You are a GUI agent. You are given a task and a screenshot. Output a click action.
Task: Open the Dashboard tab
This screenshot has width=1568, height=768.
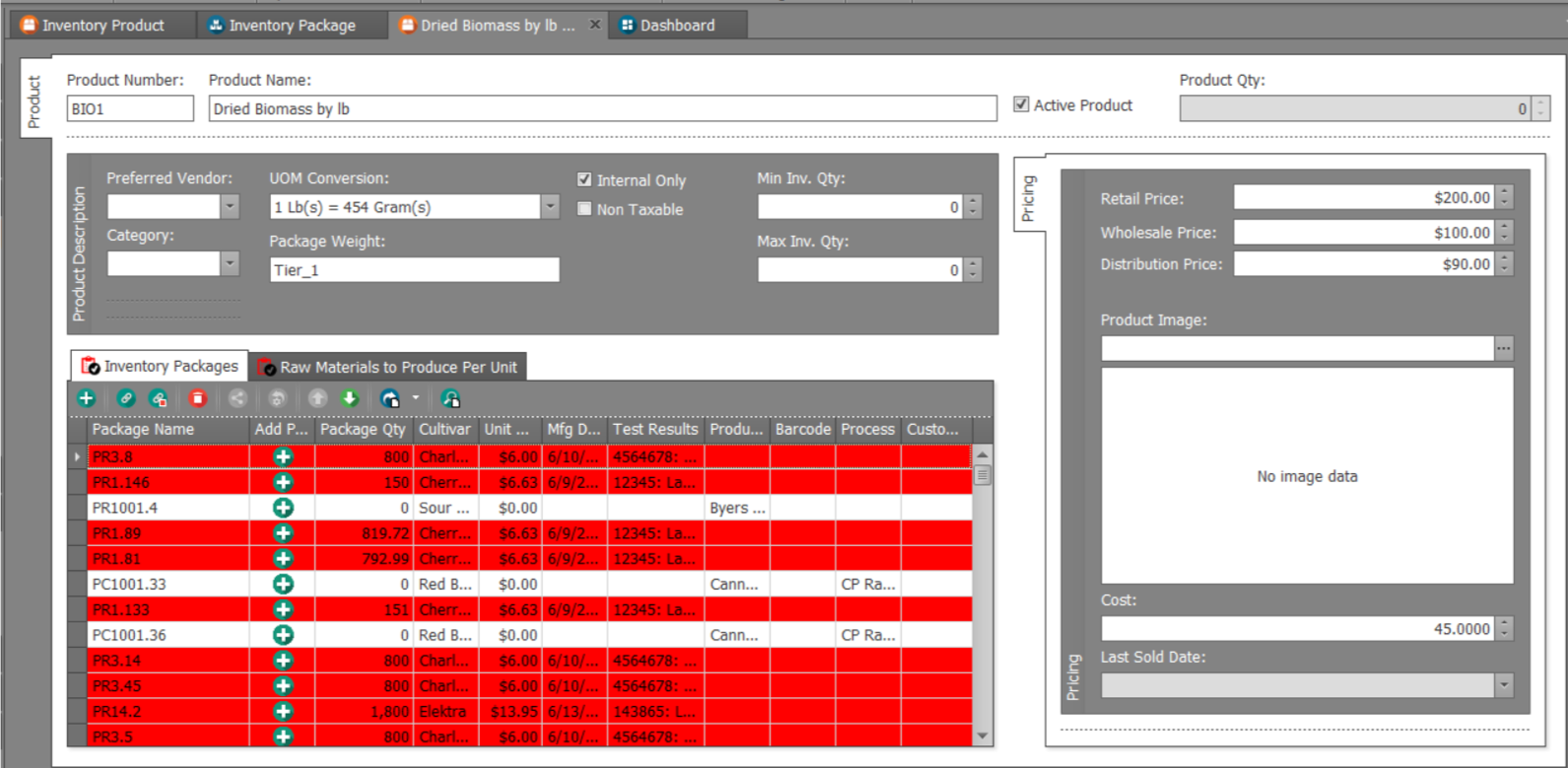click(677, 26)
